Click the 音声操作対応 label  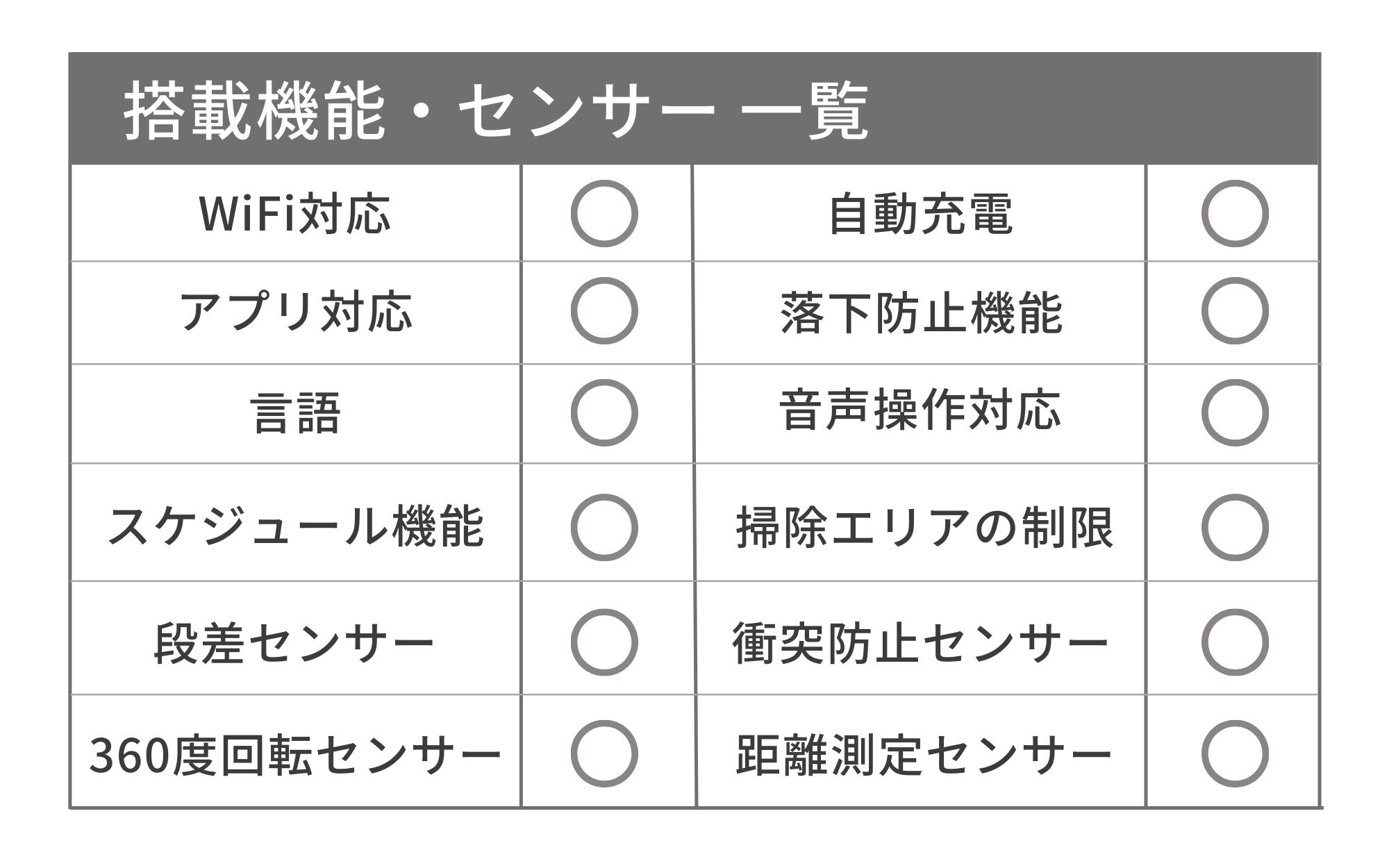pyautogui.click(x=920, y=411)
